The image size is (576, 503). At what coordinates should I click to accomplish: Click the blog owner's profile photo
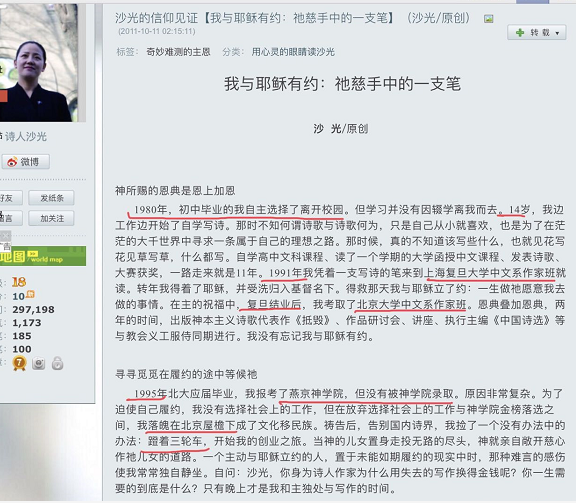pyautogui.click(x=39, y=62)
